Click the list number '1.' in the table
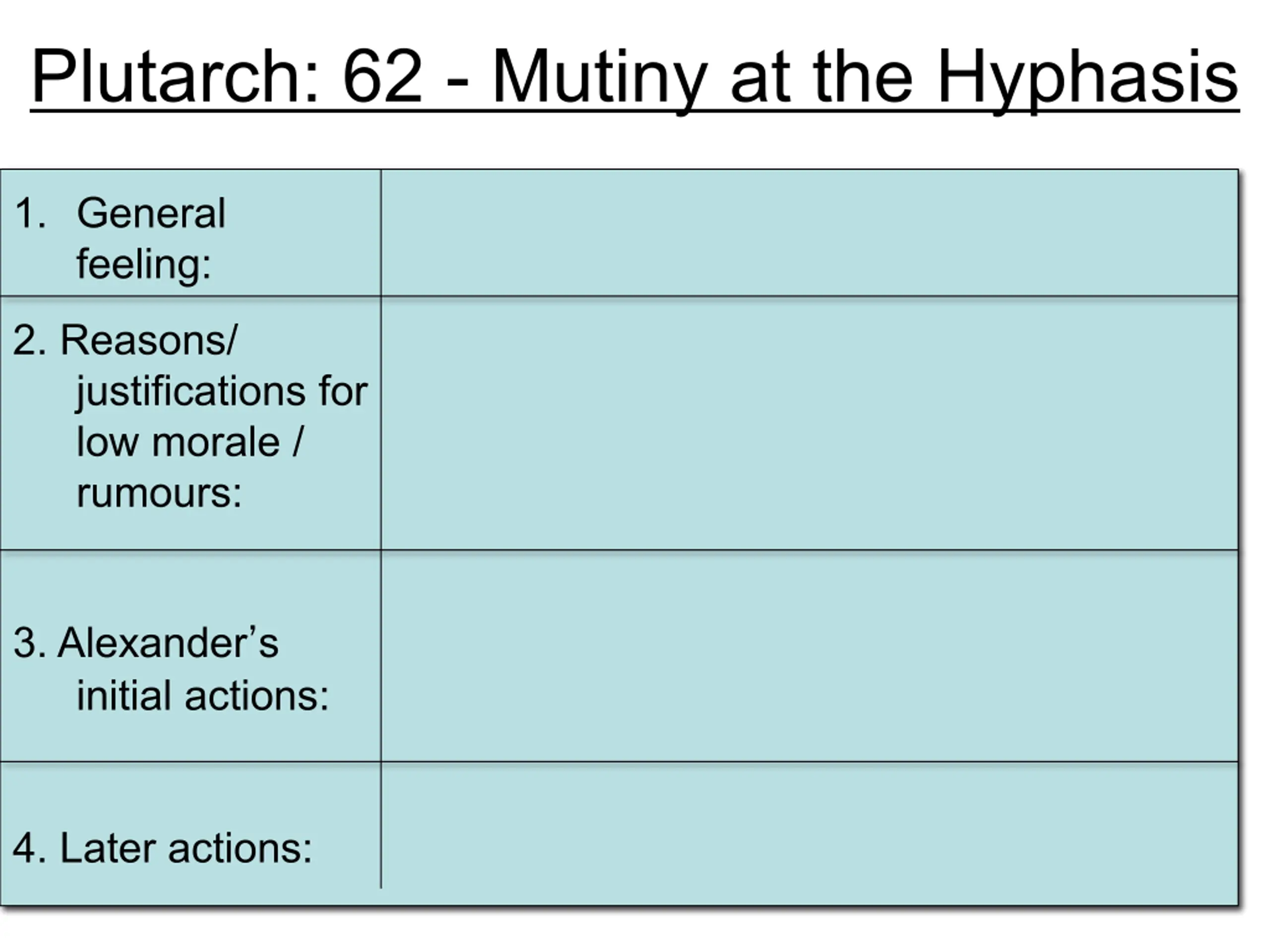Image resolution: width=1270 pixels, height=952 pixels. click(30, 213)
